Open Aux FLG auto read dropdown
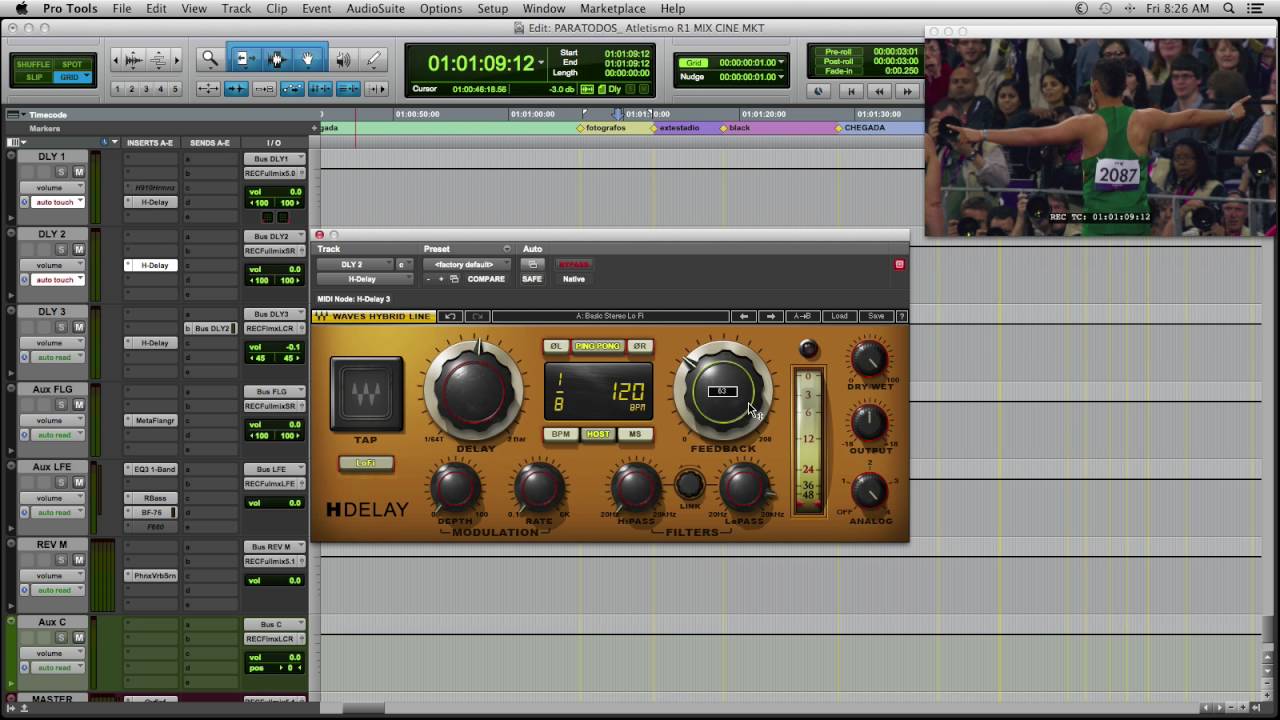 [59, 435]
